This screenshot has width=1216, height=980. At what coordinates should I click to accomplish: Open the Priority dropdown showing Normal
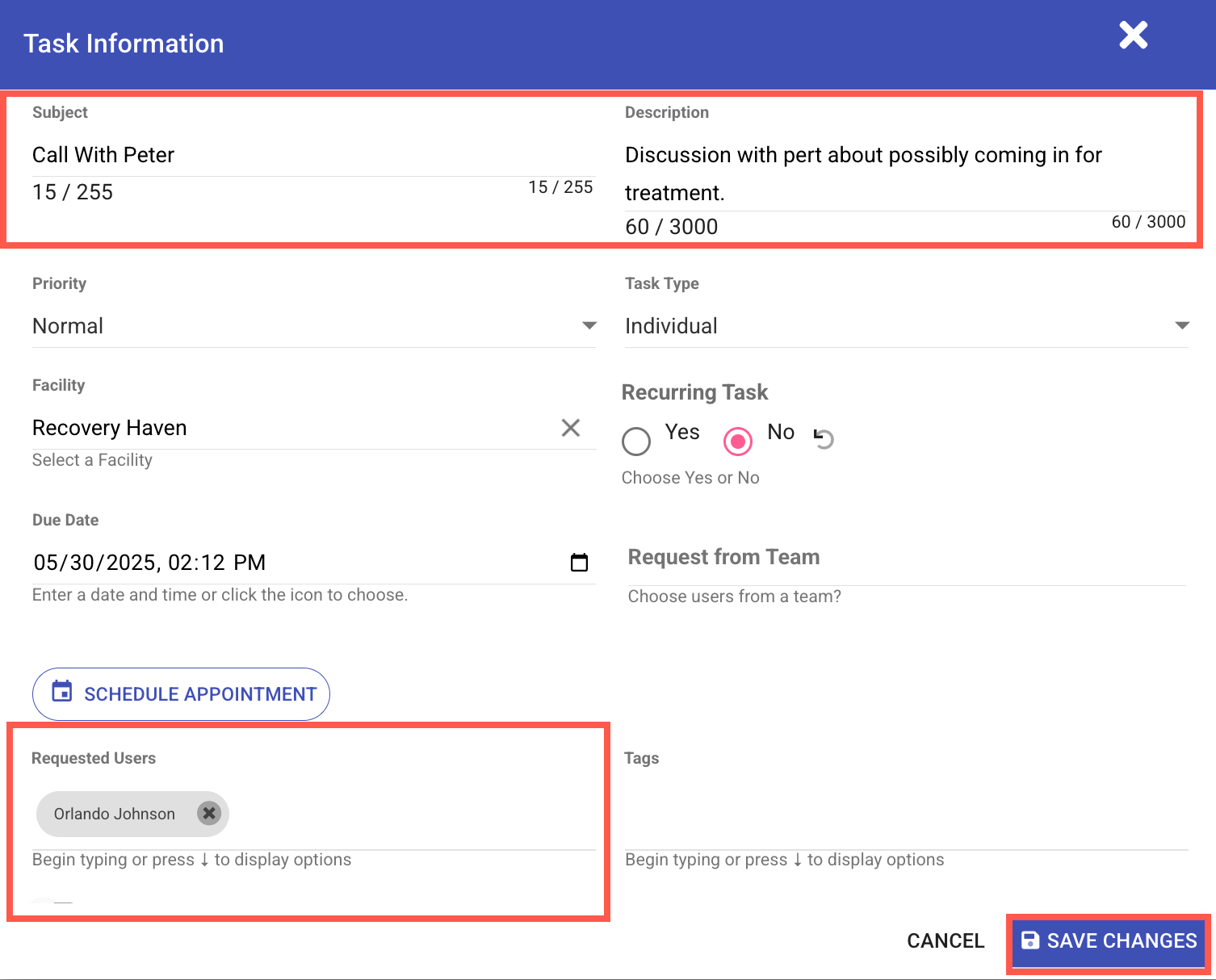point(313,326)
